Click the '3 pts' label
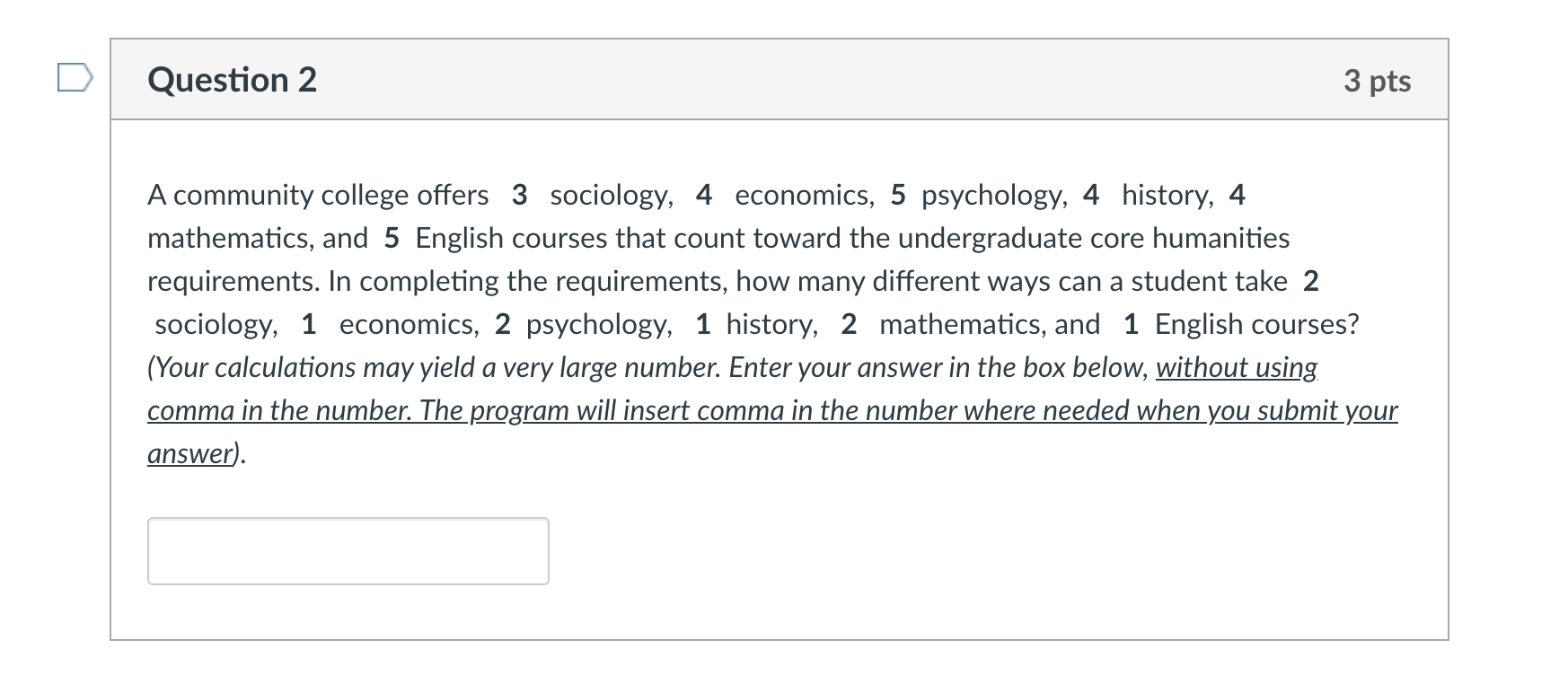Screen dimensions: 1568x675 click(1379, 80)
